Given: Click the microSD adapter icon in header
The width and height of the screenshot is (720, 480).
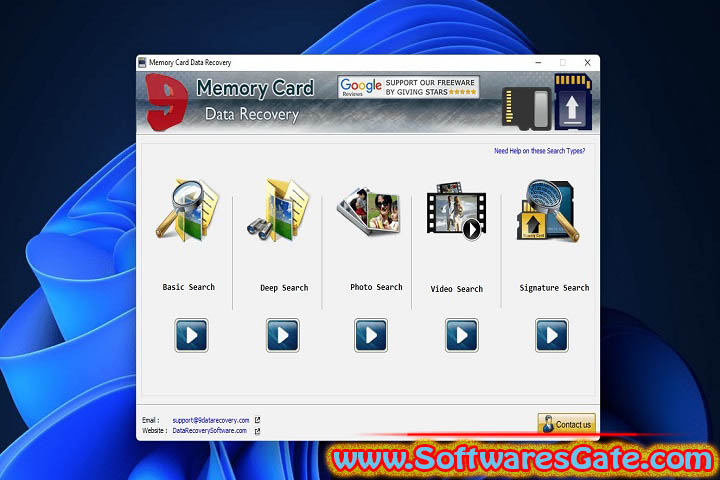Looking at the screenshot, I should coord(527,108).
